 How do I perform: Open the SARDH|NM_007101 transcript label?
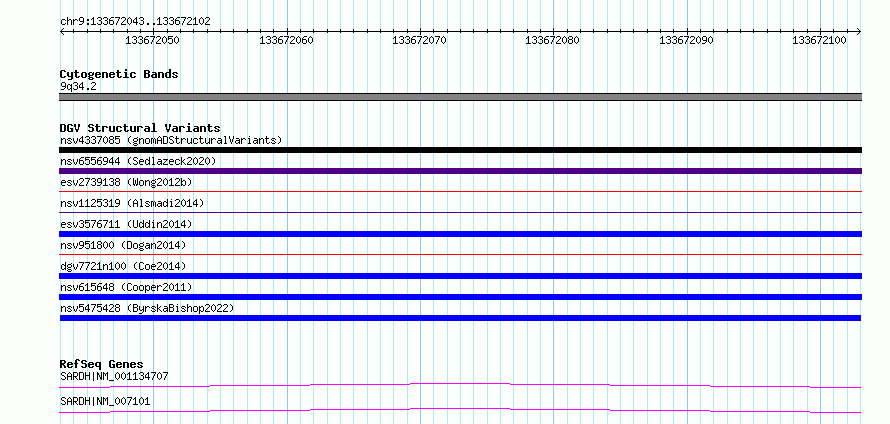[105, 401]
